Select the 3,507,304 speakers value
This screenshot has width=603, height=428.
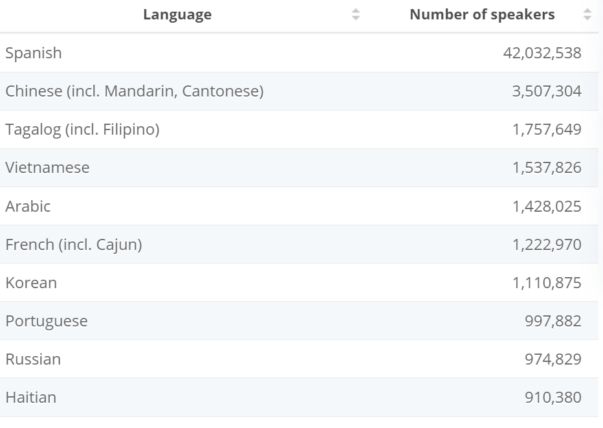coord(546,91)
